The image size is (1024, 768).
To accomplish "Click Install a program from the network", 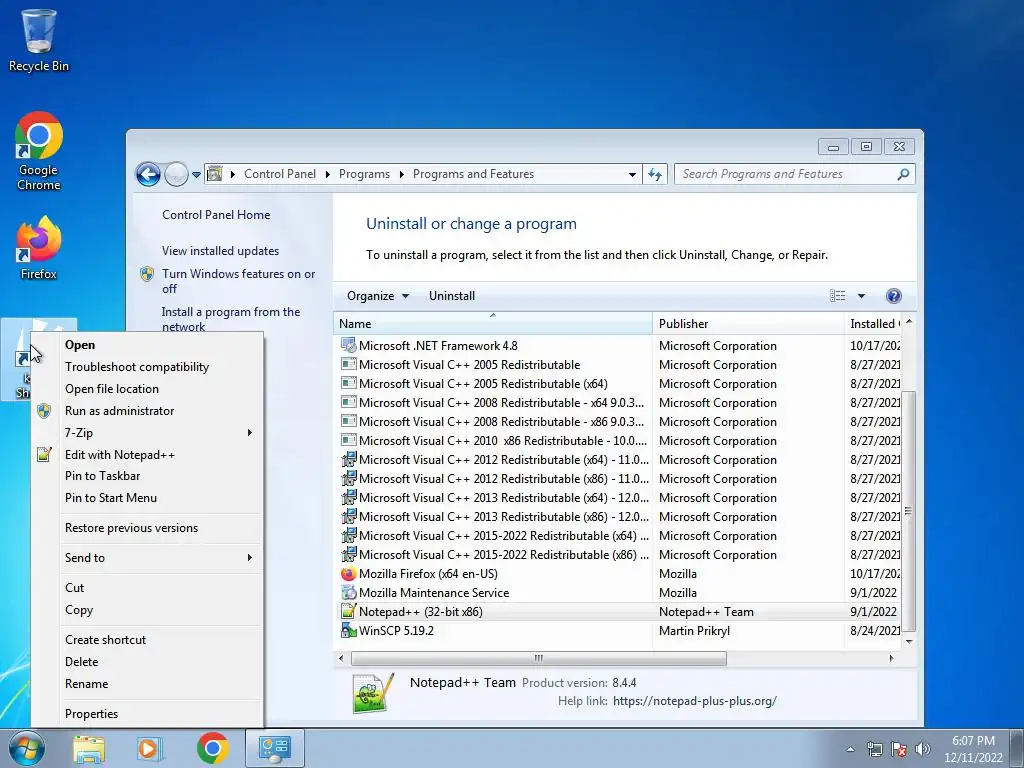I will [231, 319].
